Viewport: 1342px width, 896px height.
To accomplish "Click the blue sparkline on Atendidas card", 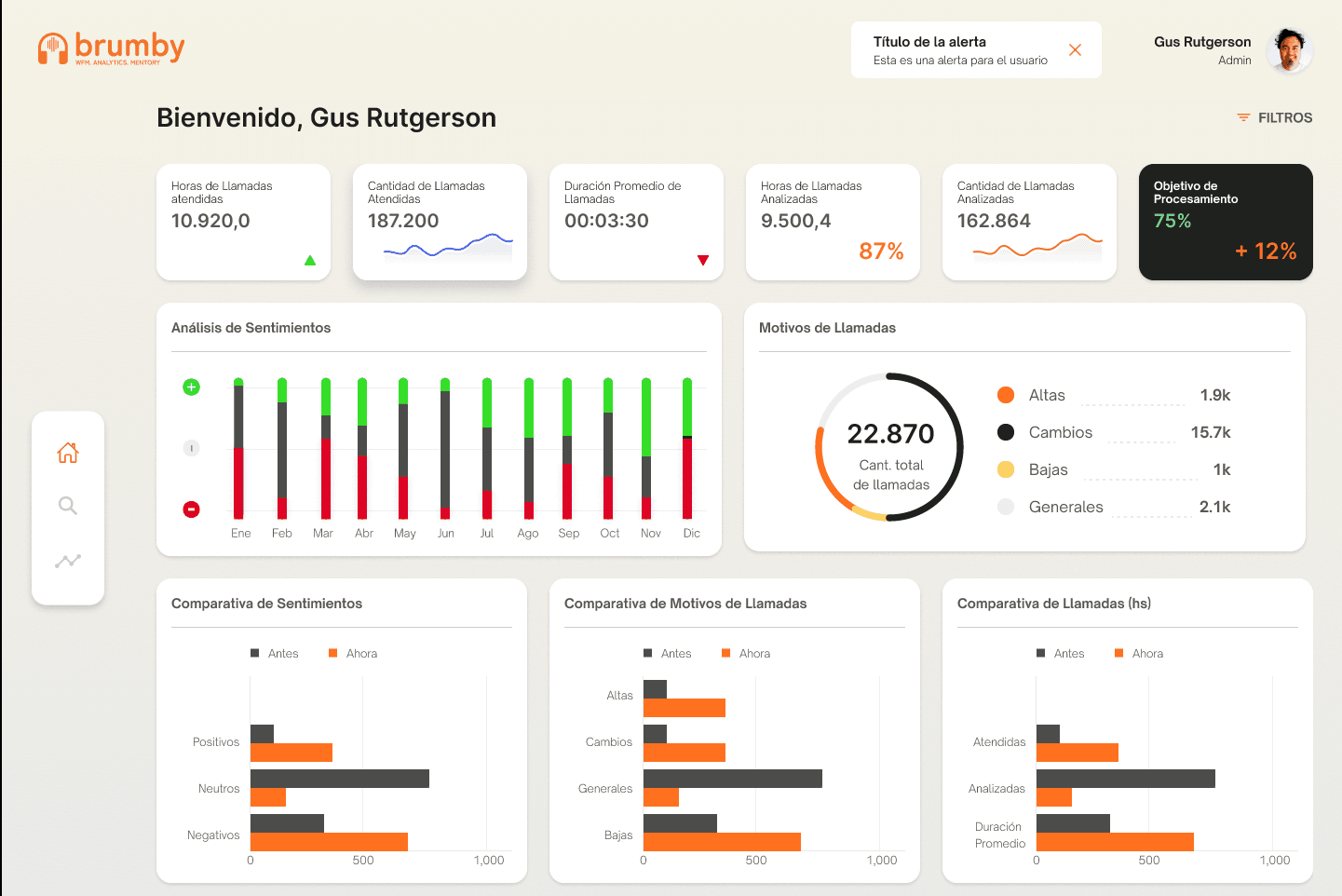I will [x=448, y=247].
